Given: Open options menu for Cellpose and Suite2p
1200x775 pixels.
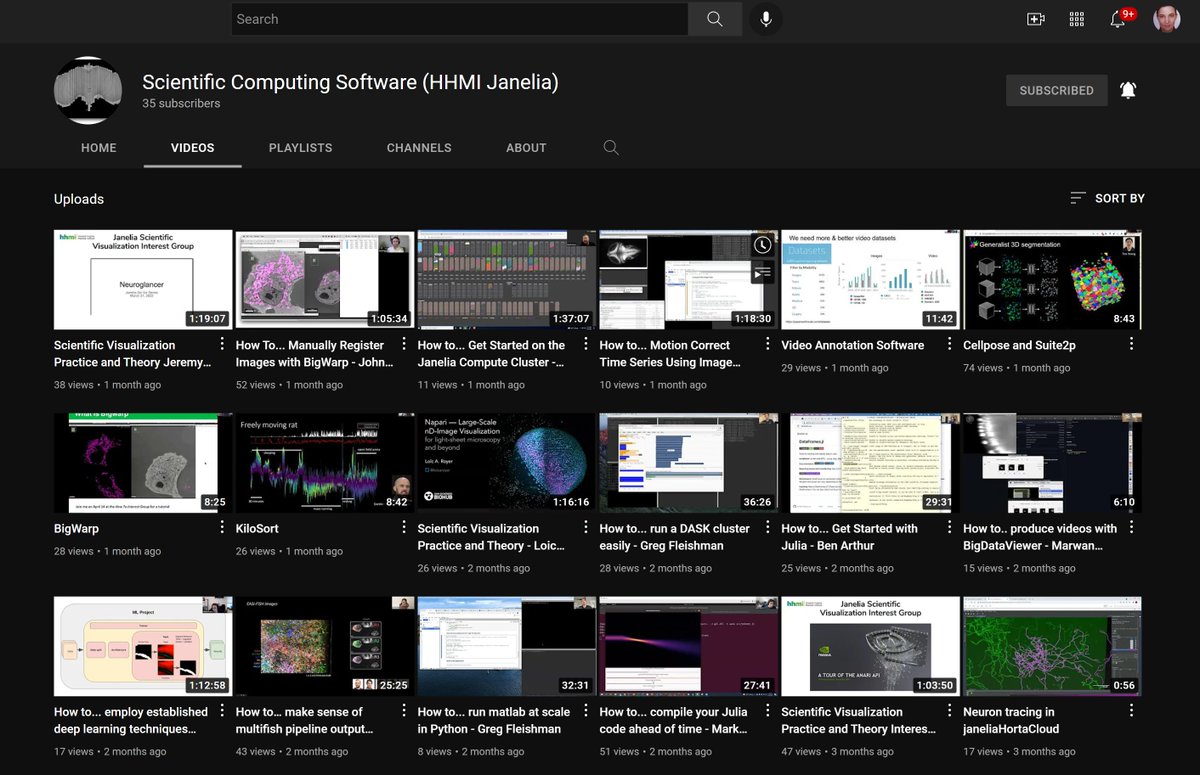Looking at the screenshot, I should coord(1132,344).
